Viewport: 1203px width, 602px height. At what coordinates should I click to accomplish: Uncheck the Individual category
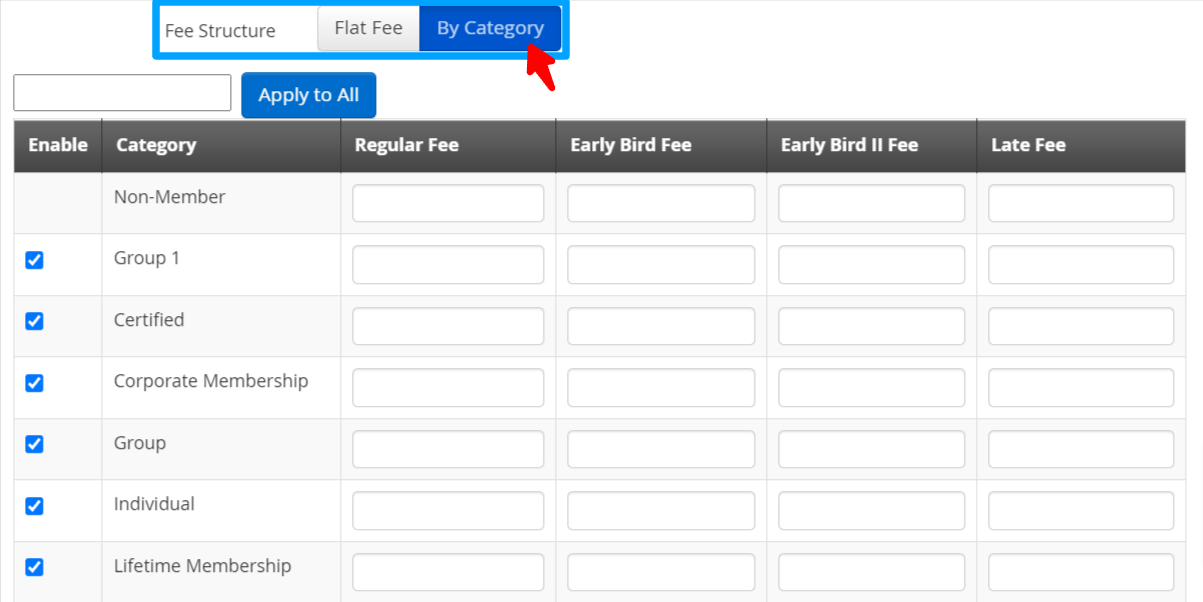coord(34,506)
